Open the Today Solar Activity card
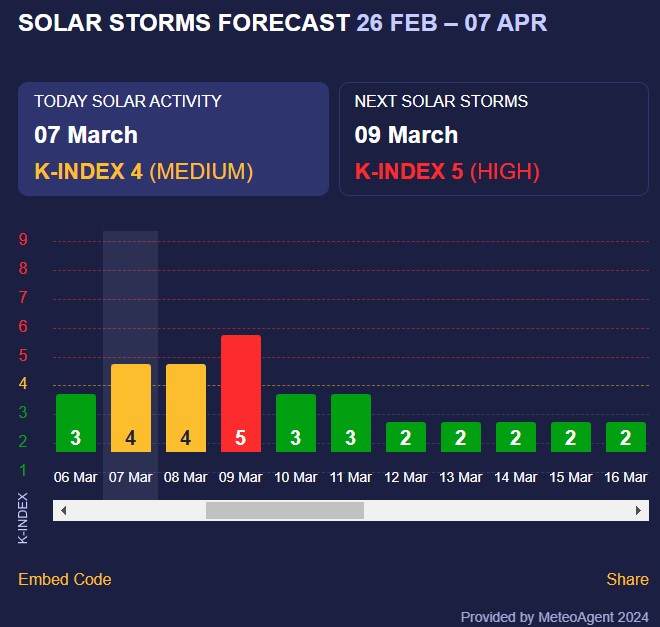The image size is (660, 627). click(173, 138)
